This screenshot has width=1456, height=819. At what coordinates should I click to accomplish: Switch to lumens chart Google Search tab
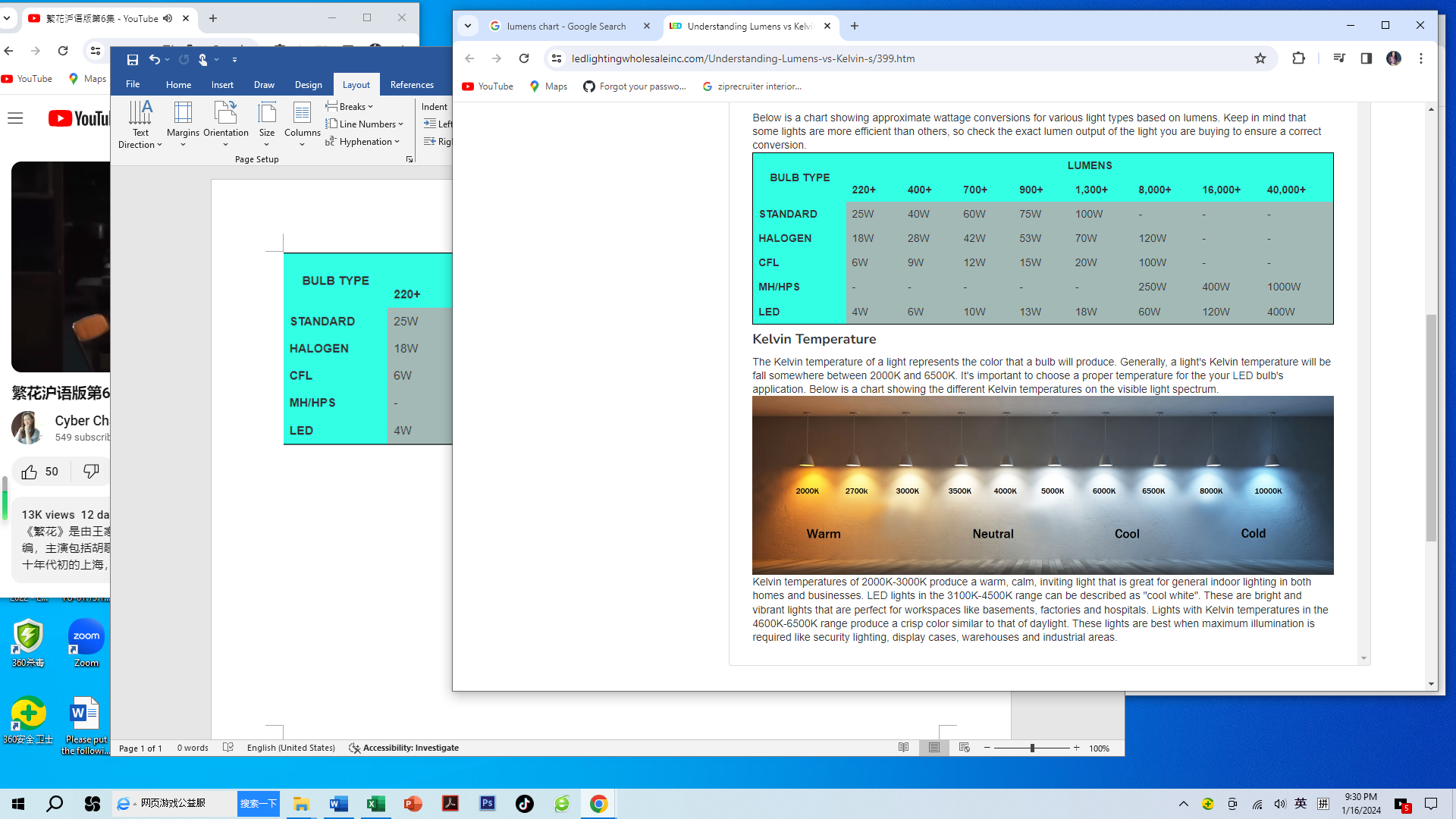tap(565, 26)
